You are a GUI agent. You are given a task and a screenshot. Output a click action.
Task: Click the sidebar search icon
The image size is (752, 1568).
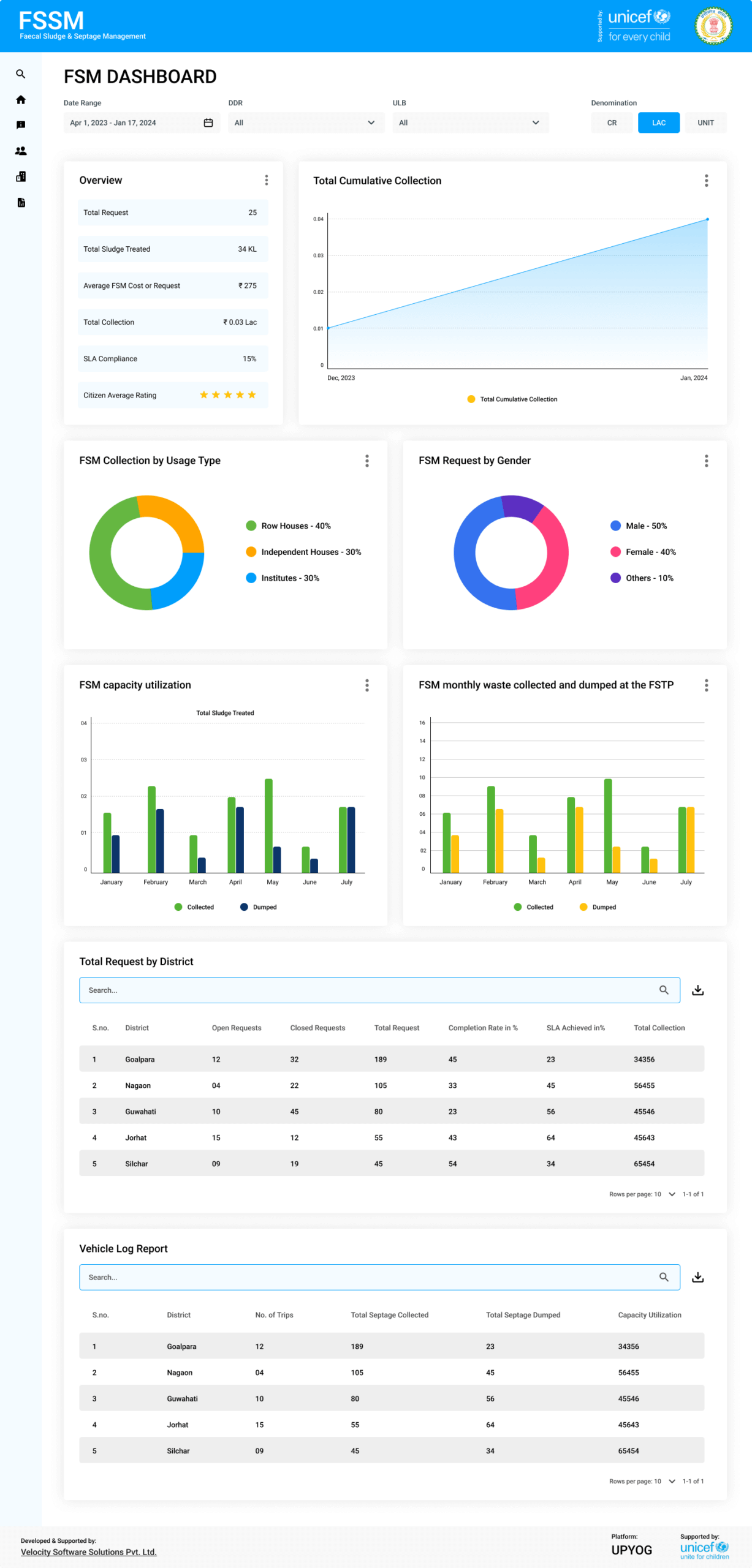coord(21,74)
